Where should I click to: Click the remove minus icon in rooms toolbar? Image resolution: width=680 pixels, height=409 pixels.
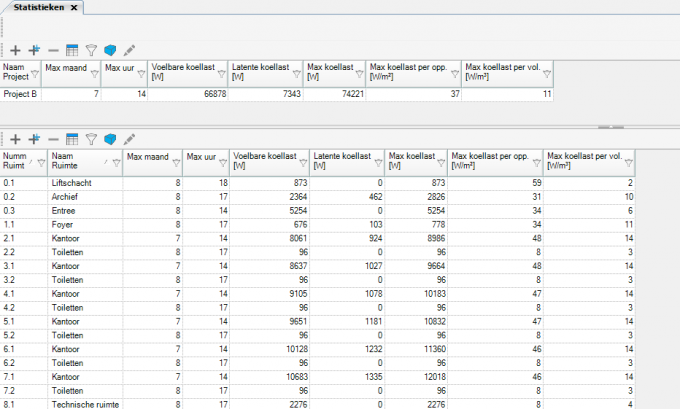(x=53, y=139)
